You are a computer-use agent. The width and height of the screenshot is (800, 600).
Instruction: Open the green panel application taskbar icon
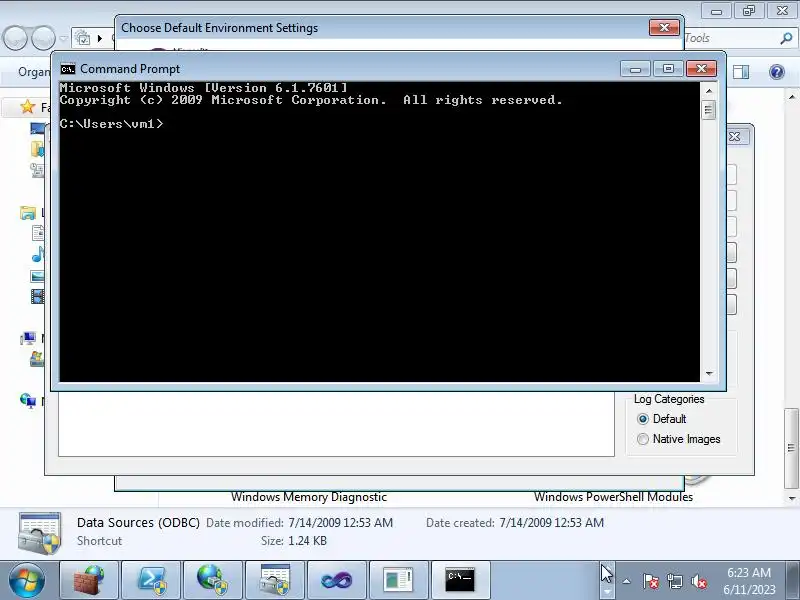click(x=398, y=580)
